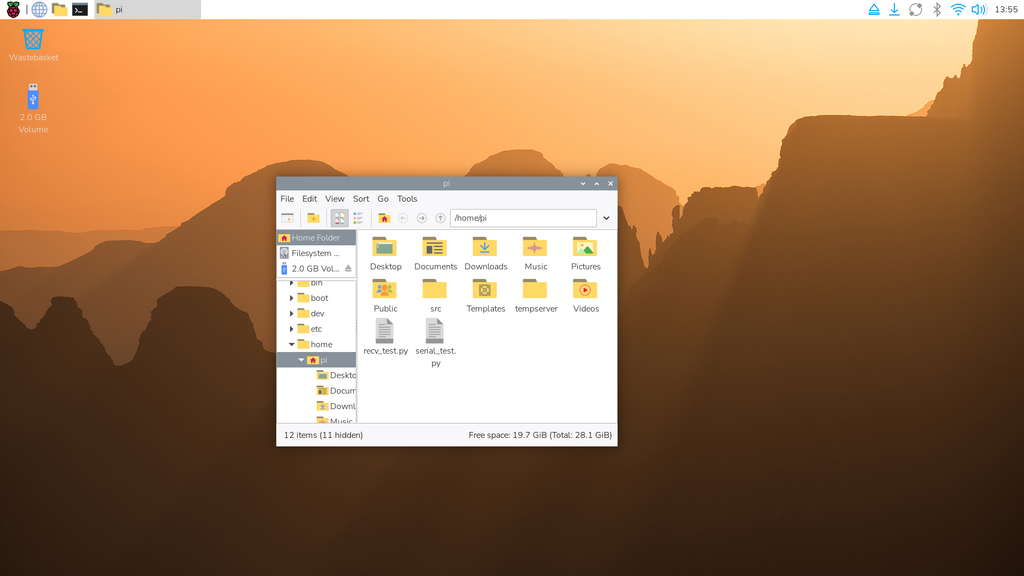Select the Documents folder icon
This screenshot has height=576, width=1024.
(435, 253)
